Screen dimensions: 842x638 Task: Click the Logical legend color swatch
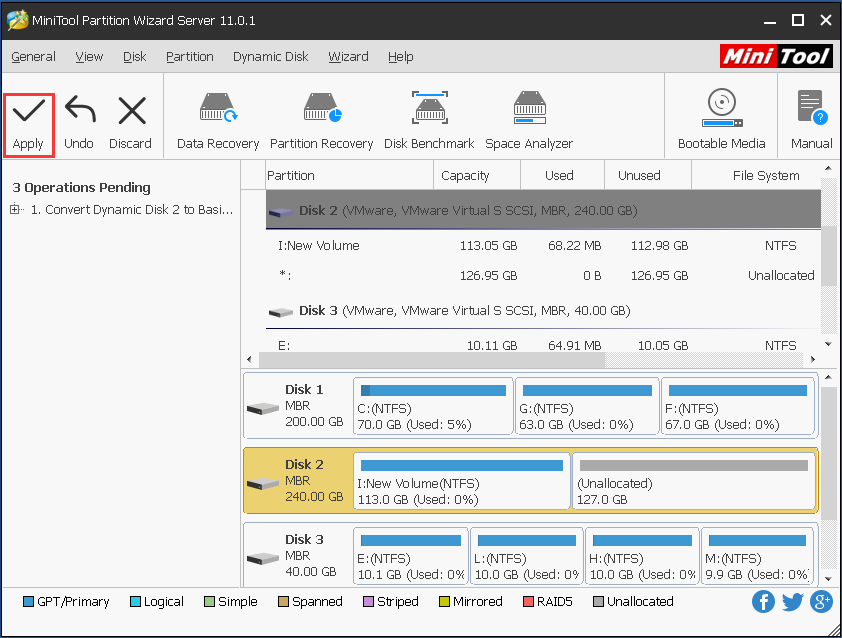[x=135, y=601]
